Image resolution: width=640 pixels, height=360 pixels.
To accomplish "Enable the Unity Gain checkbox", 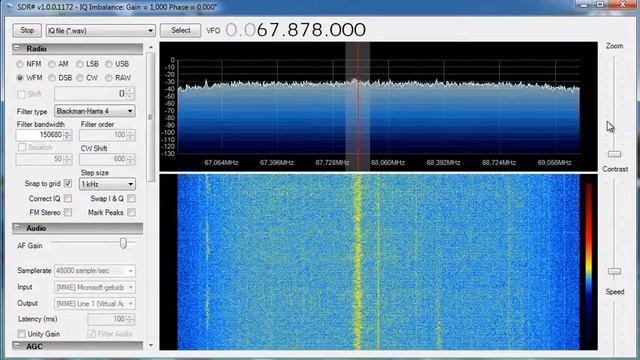I will coord(21,334).
